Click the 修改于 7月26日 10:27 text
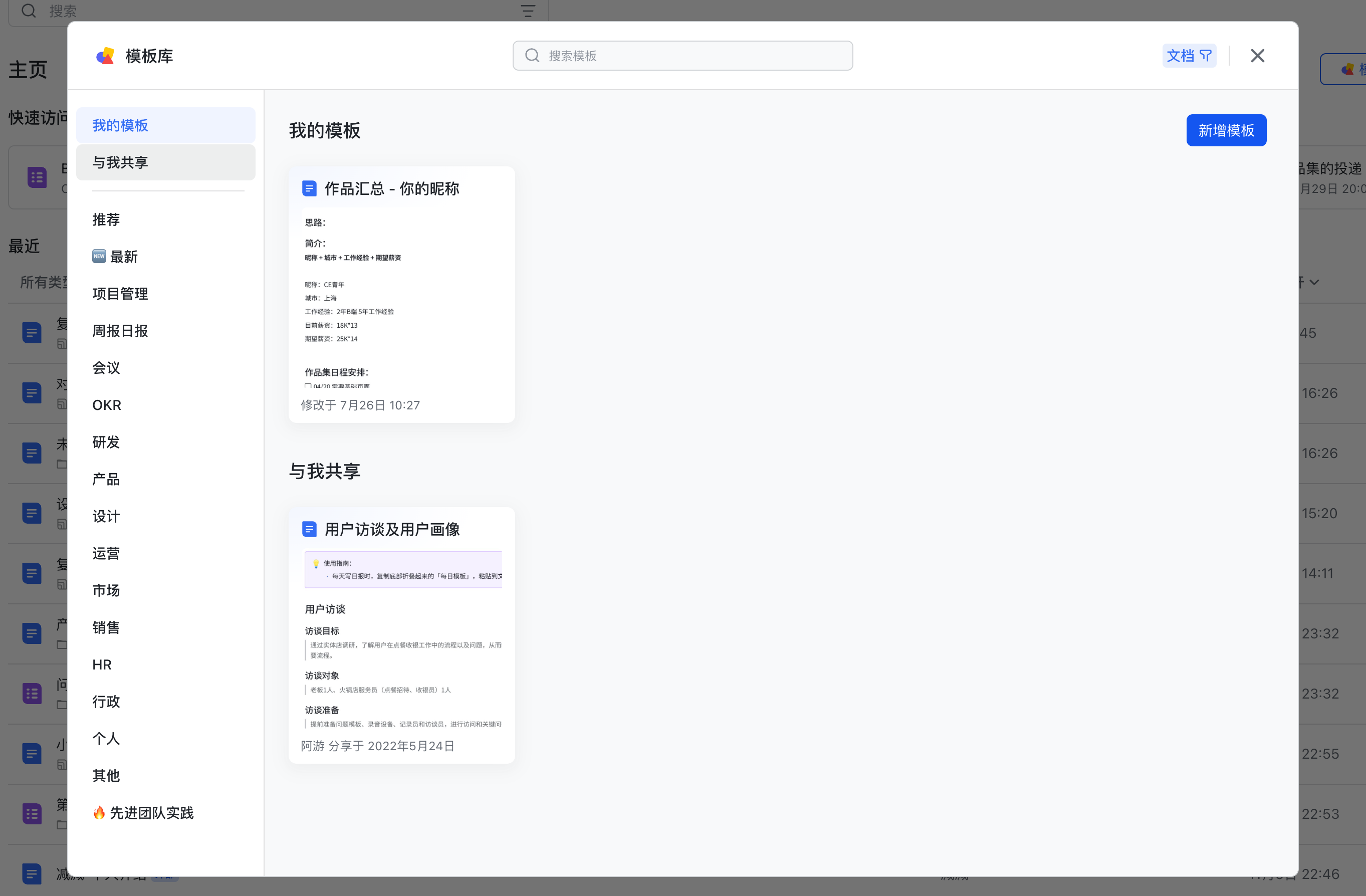This screenshot has height=896, width=1366. 360,405
